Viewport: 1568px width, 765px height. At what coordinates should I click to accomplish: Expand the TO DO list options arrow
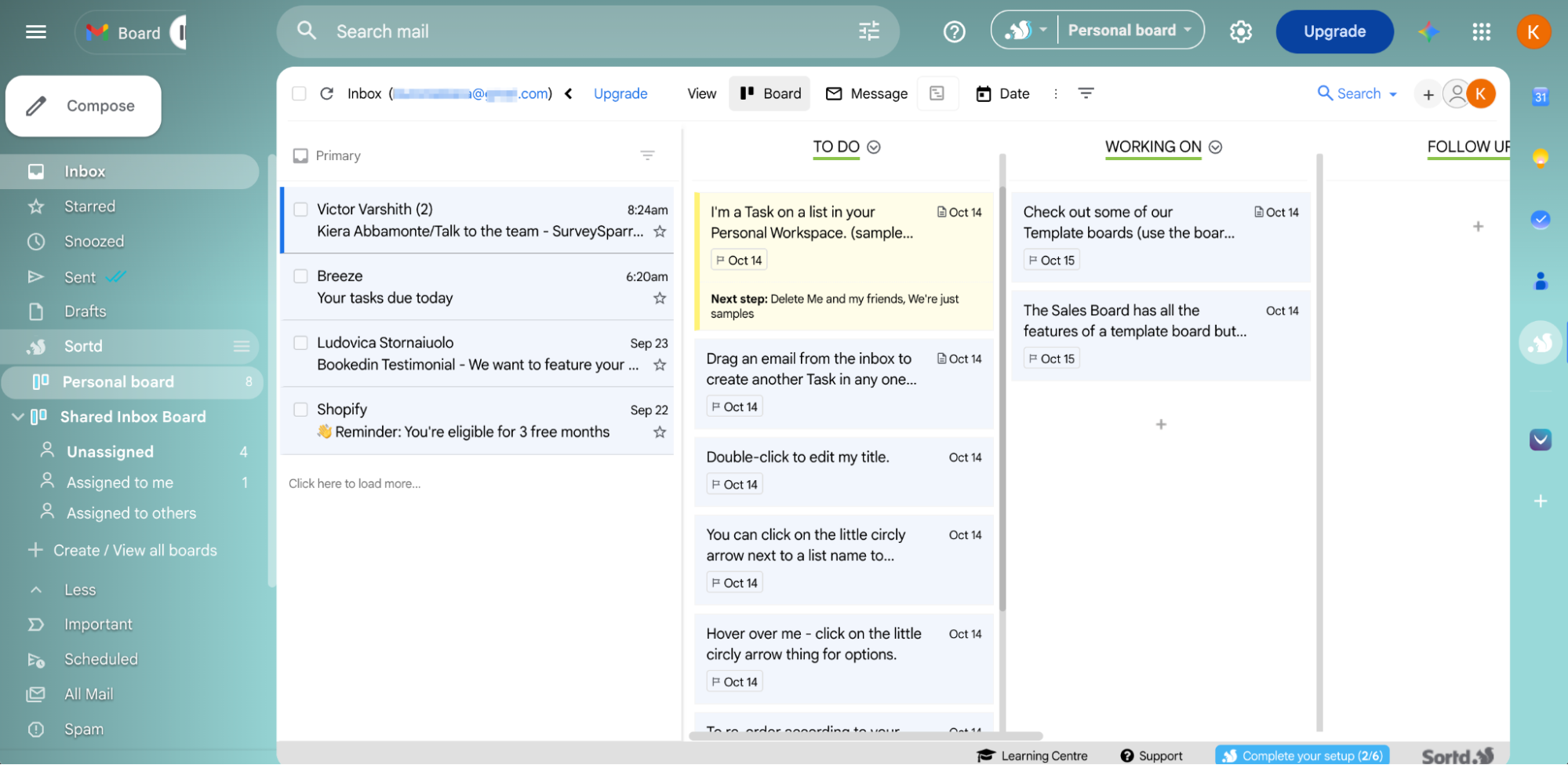coord(874,148)
